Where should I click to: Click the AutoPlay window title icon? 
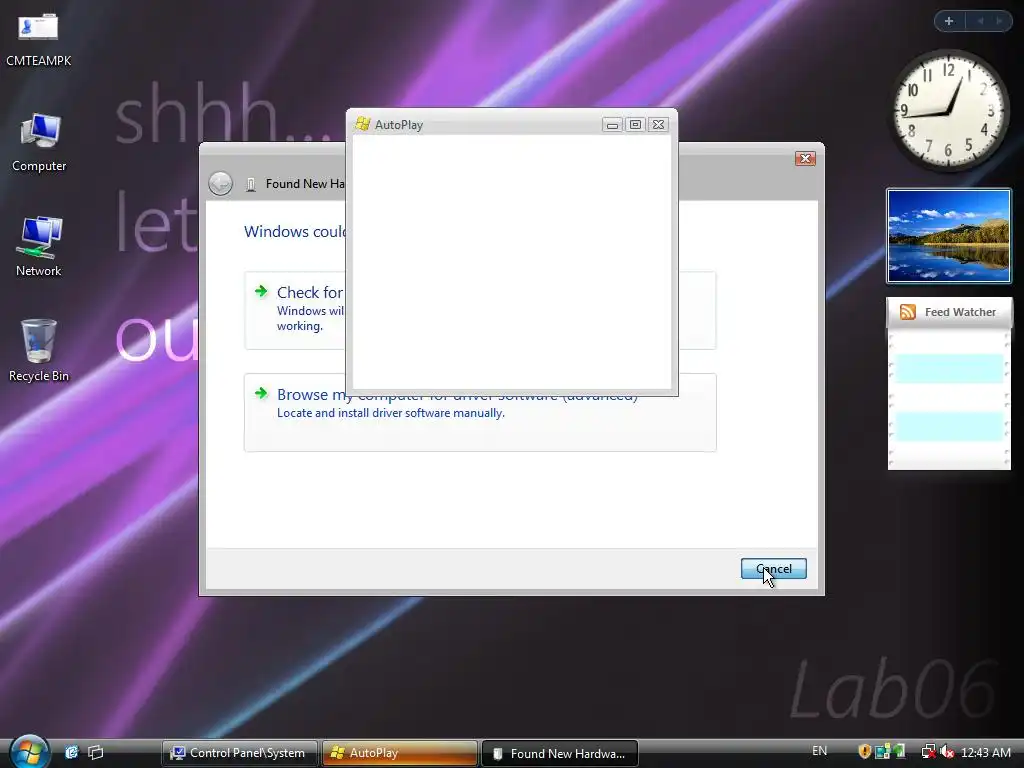362,124
